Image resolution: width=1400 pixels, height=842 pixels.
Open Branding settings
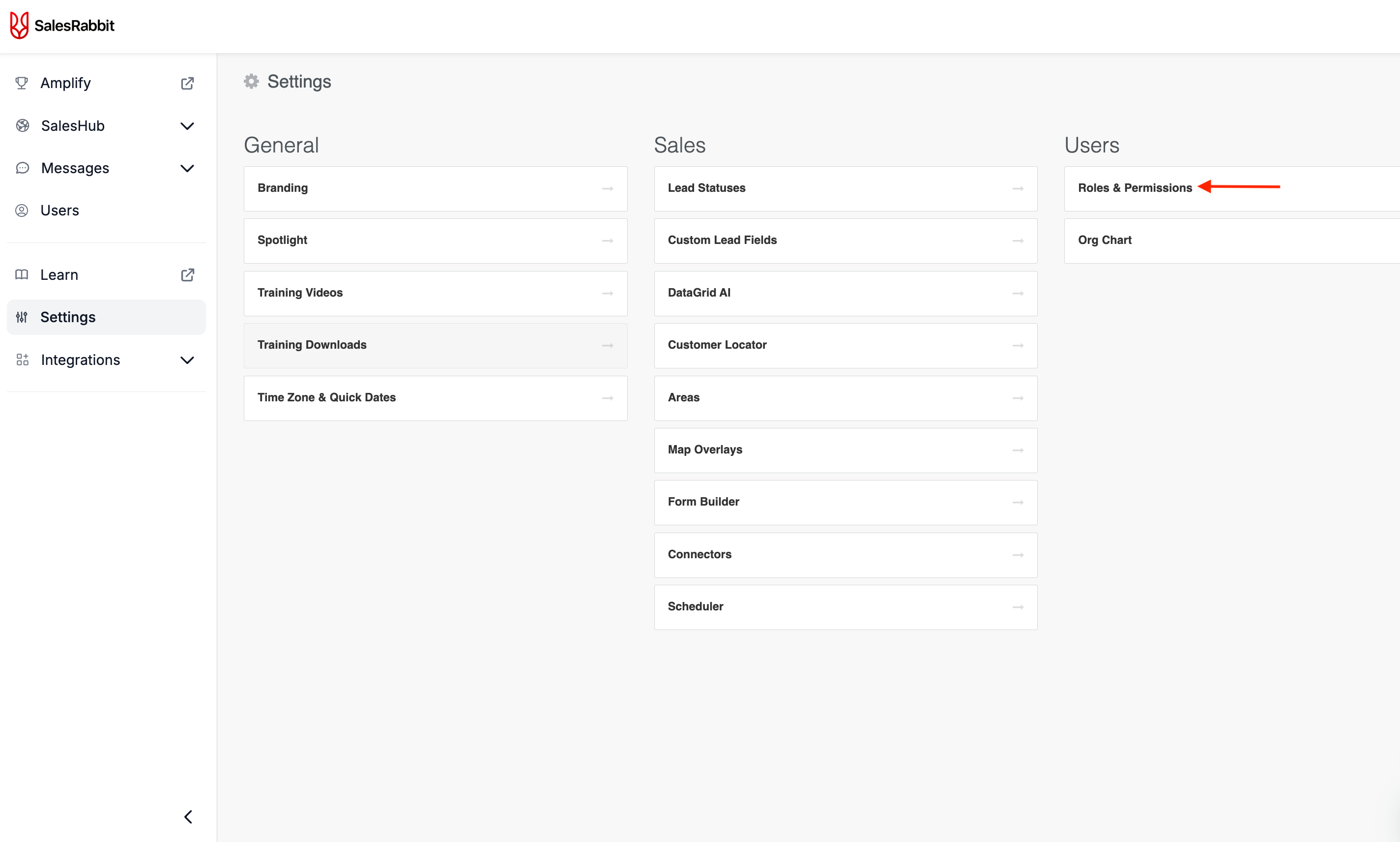click(x=436, y=188)
